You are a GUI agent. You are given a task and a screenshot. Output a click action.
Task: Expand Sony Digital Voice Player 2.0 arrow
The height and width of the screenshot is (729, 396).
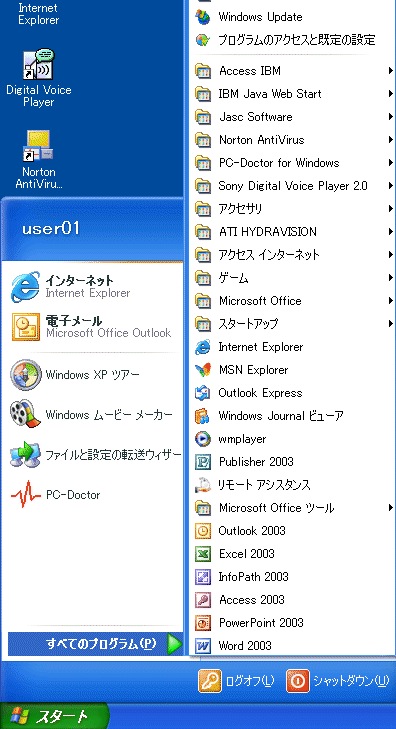point(391,186)
